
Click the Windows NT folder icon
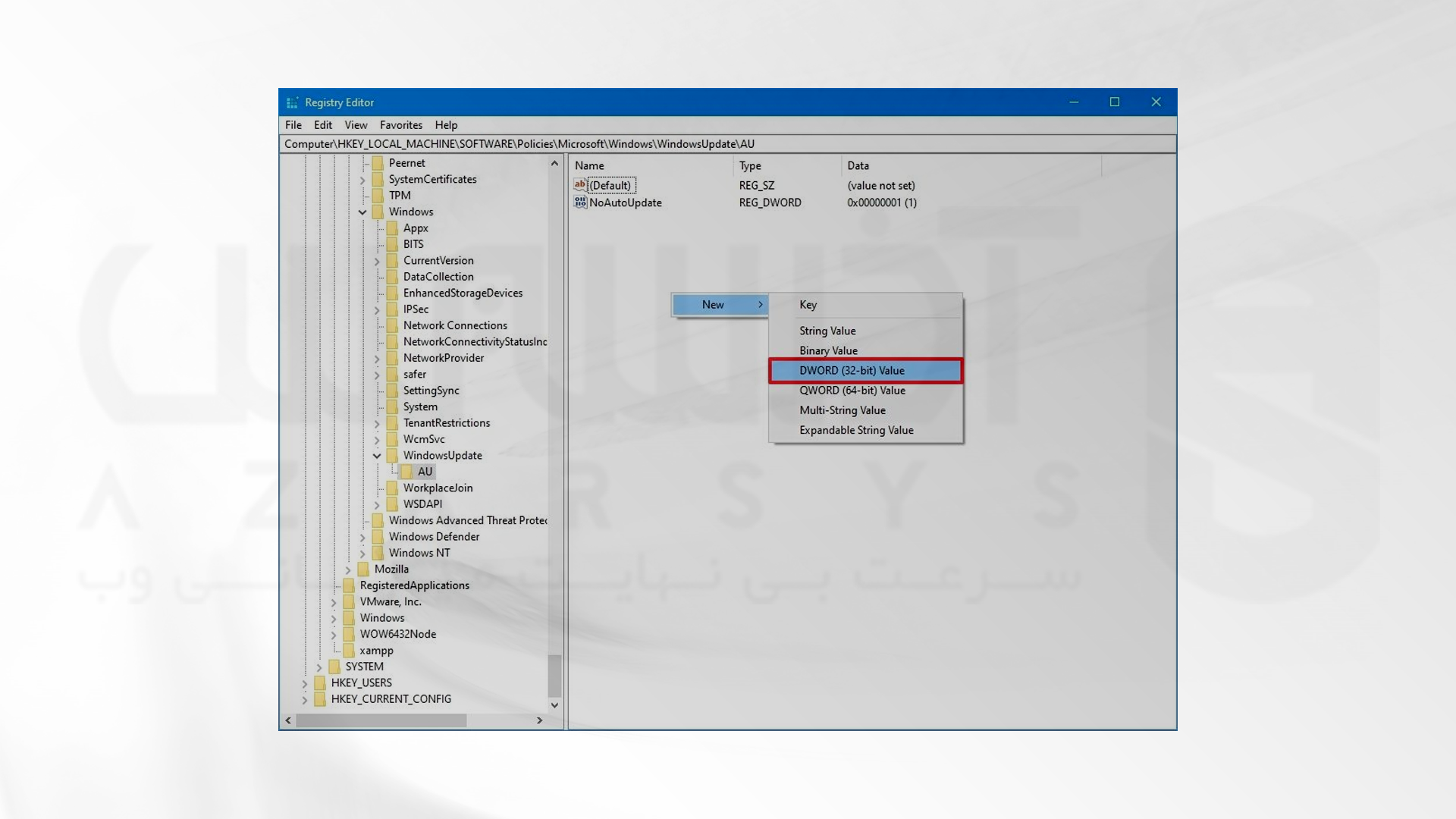378,553
